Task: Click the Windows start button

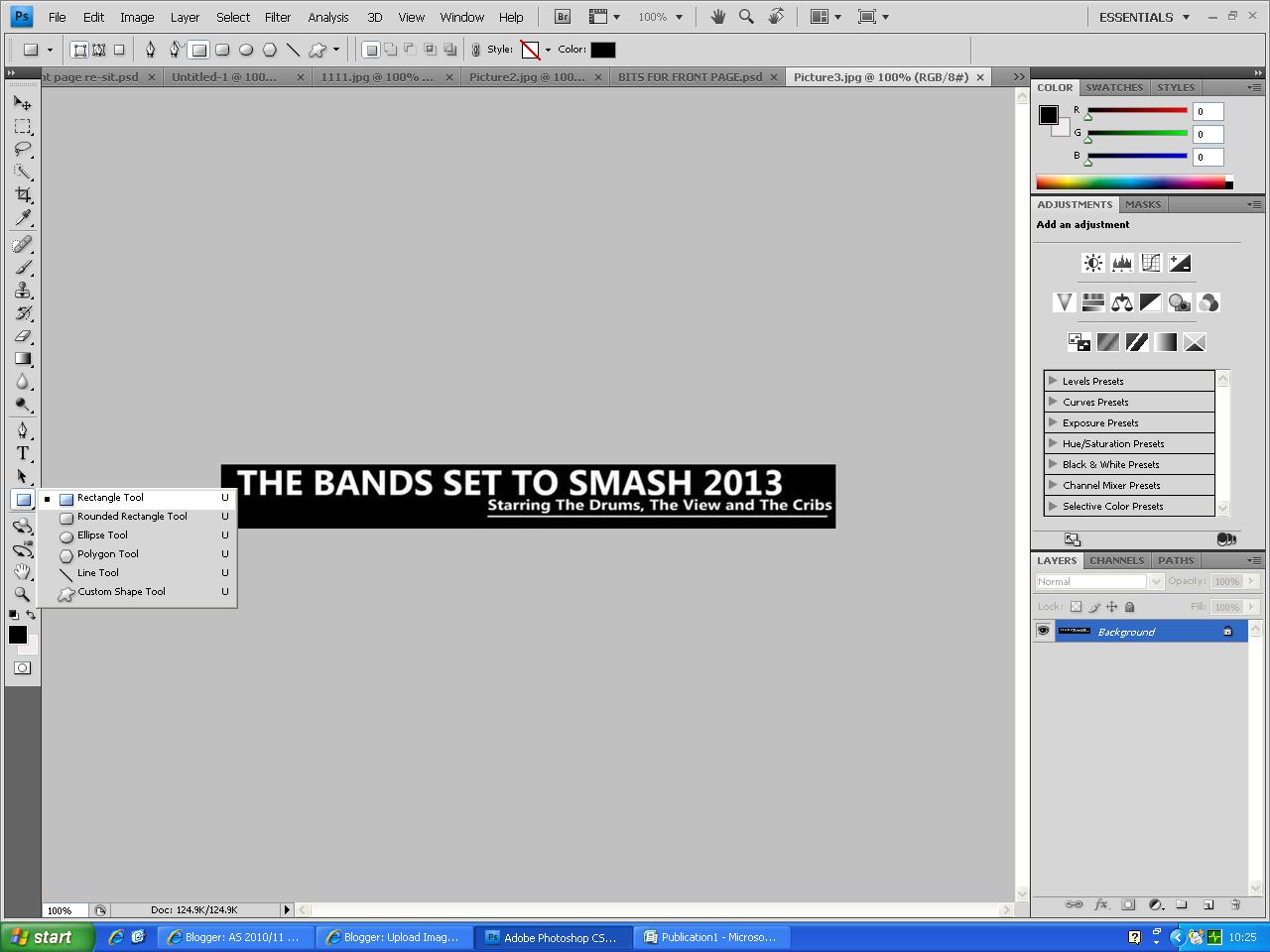Action: (x=48, y=937)
